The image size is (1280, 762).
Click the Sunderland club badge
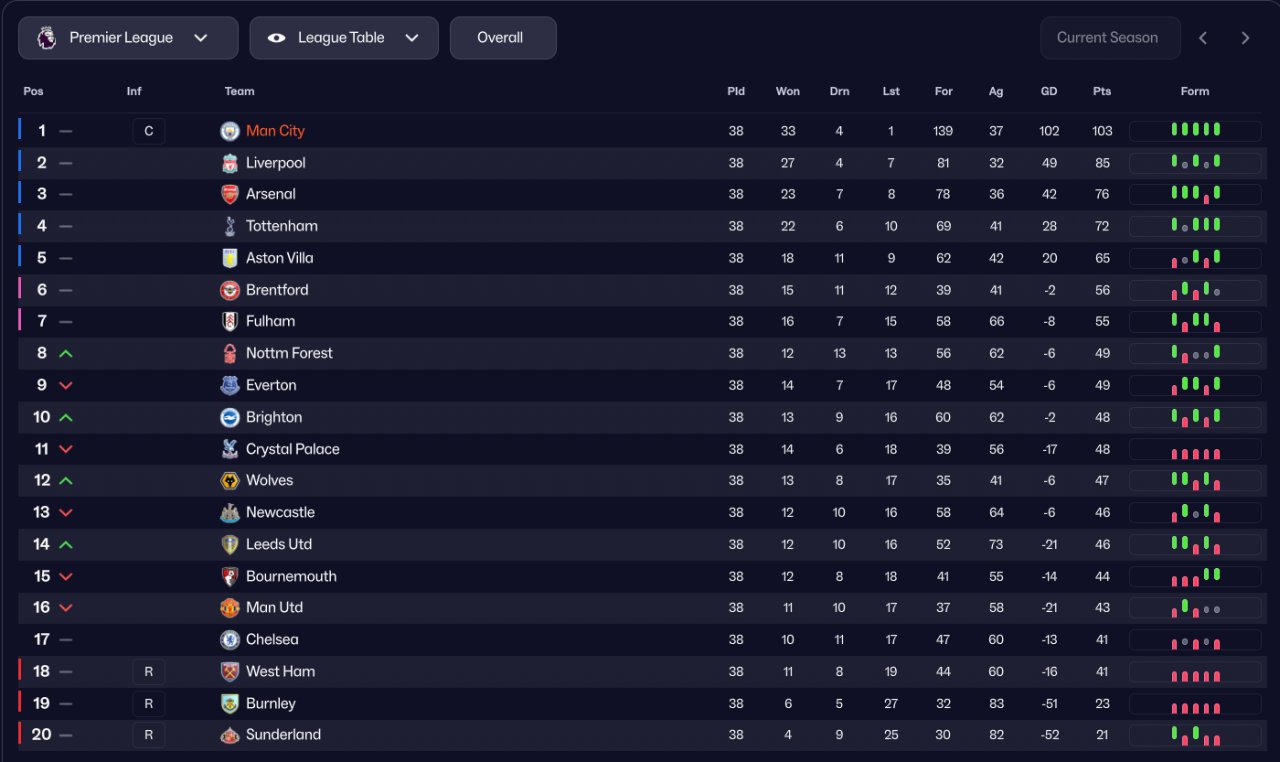point(230,735)
